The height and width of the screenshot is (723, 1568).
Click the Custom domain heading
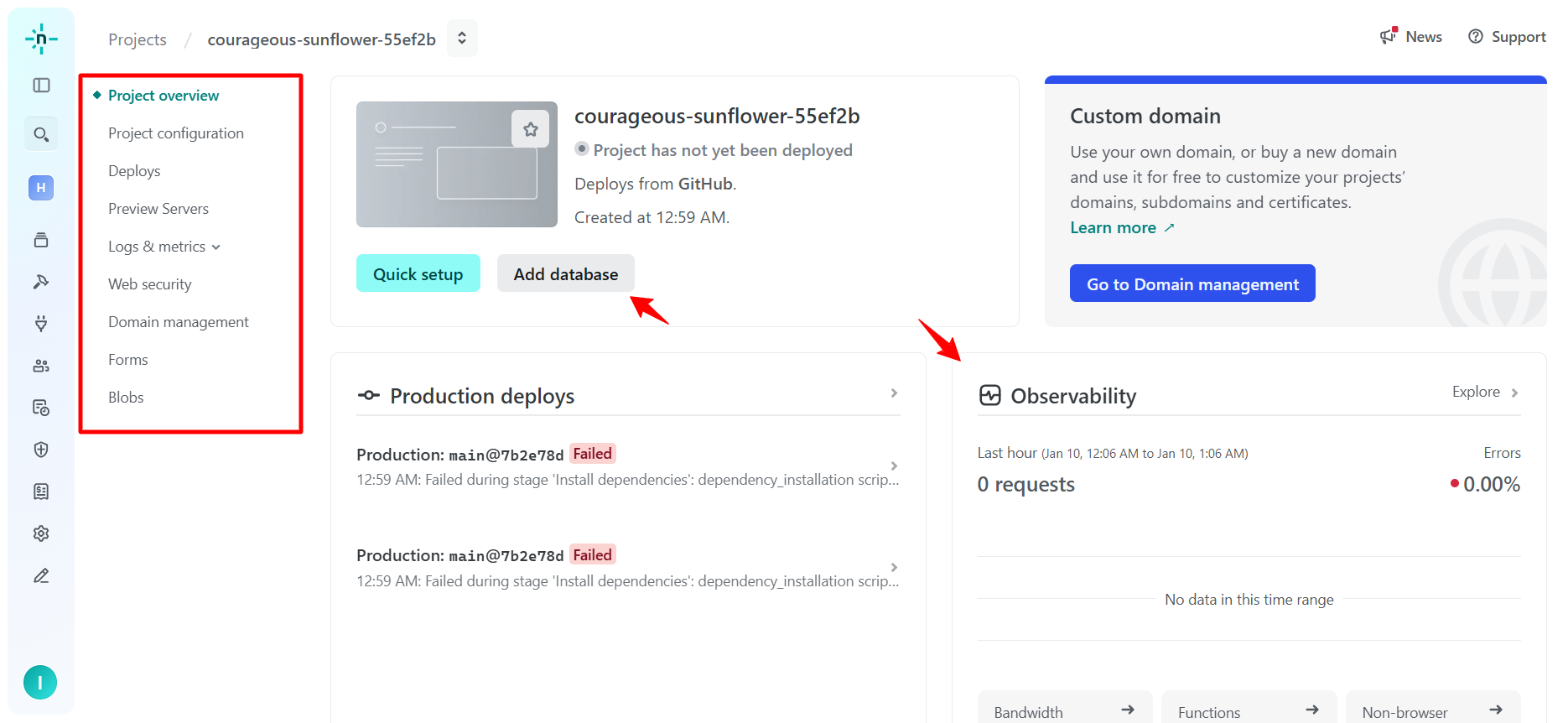click(x=1145, y=116)
